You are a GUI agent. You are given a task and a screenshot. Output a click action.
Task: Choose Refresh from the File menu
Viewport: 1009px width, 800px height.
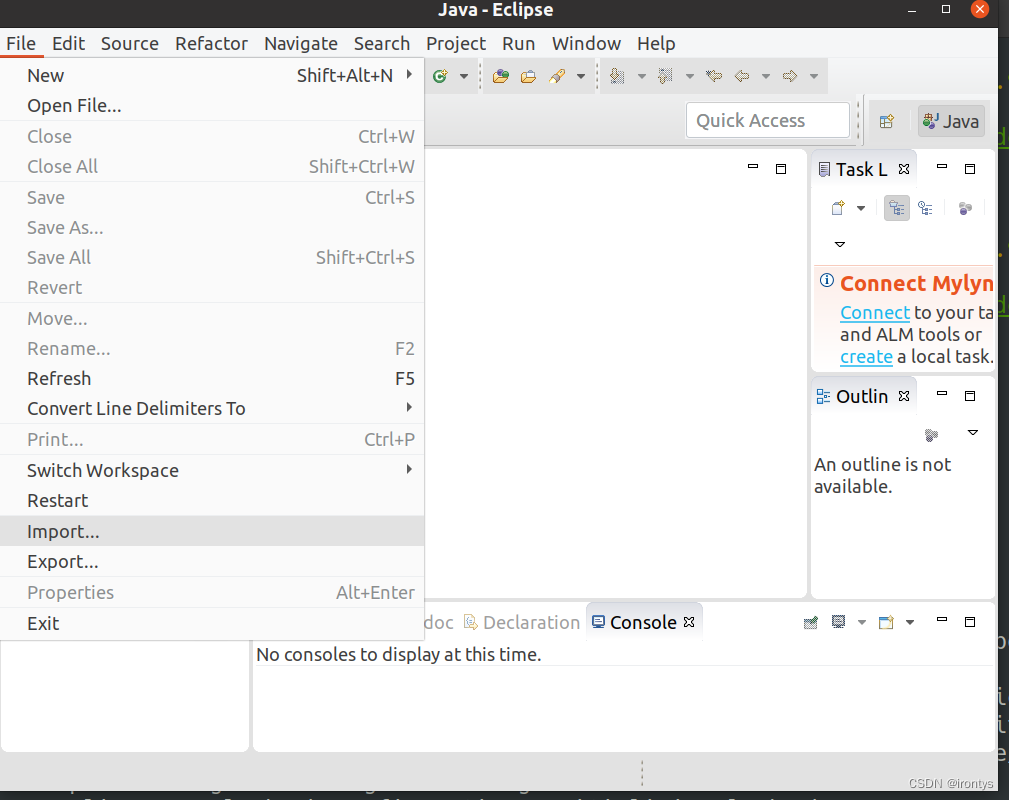pos(212,378)
